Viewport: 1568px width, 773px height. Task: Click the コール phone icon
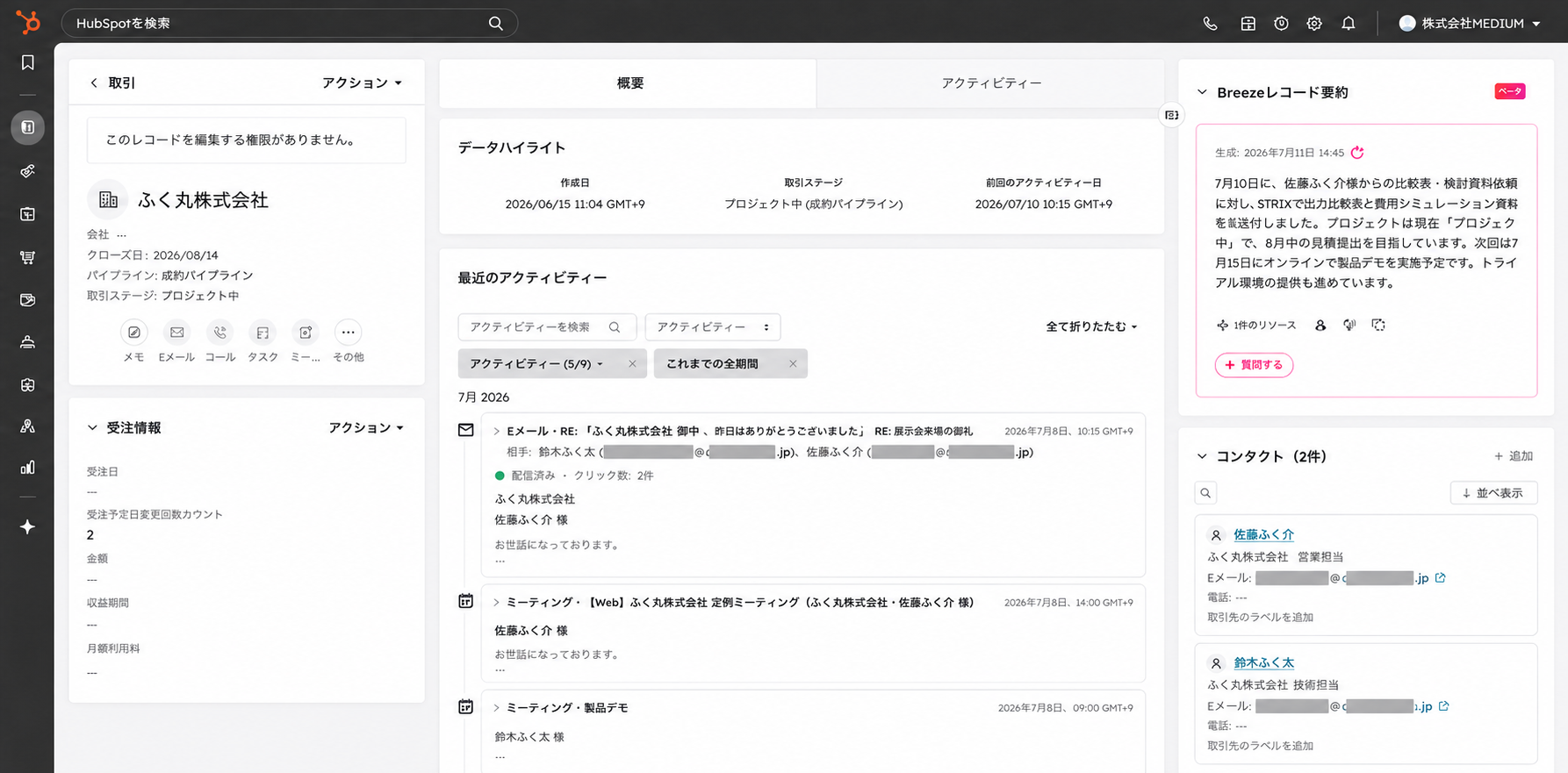pyautogui.click(x=219, y=333)
